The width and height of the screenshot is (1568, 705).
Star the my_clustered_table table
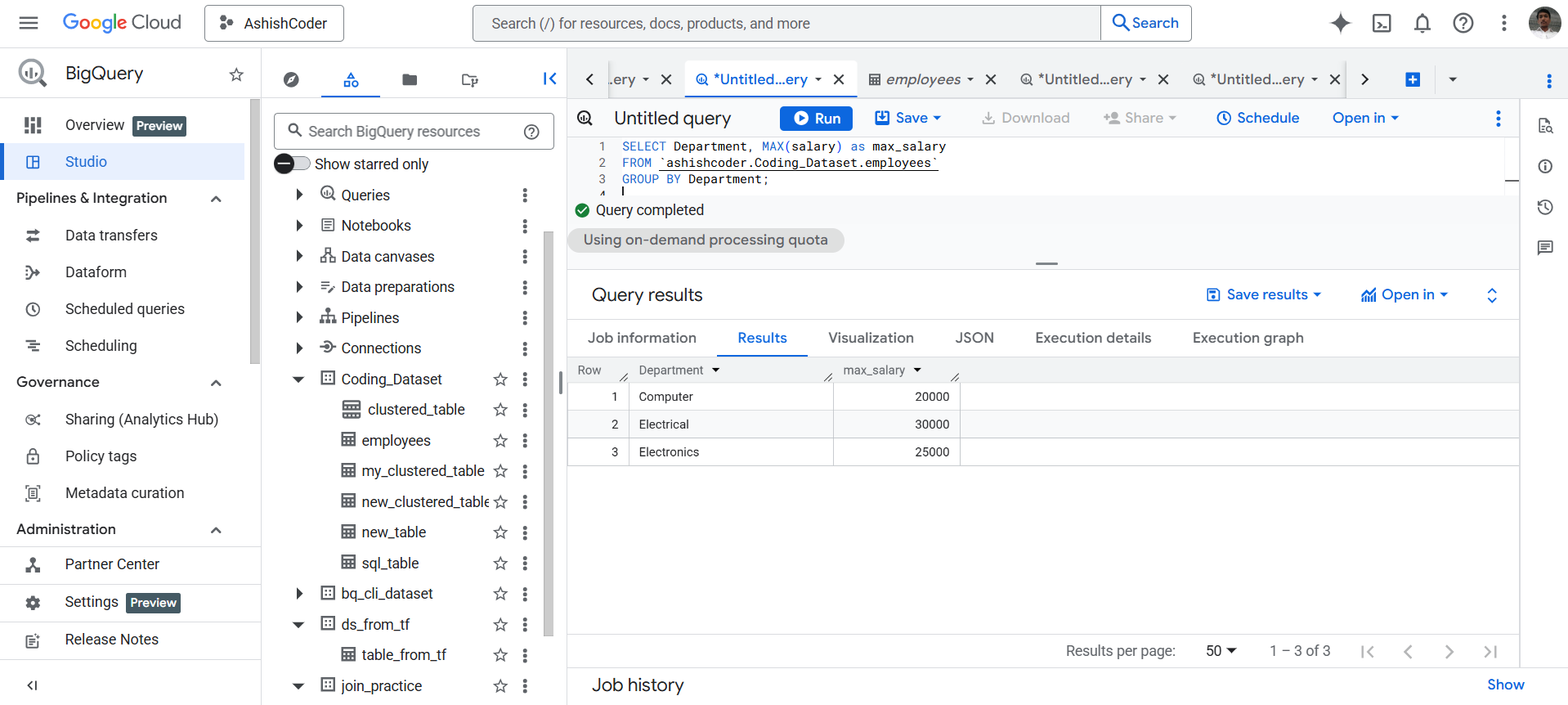tap(500, 471)
